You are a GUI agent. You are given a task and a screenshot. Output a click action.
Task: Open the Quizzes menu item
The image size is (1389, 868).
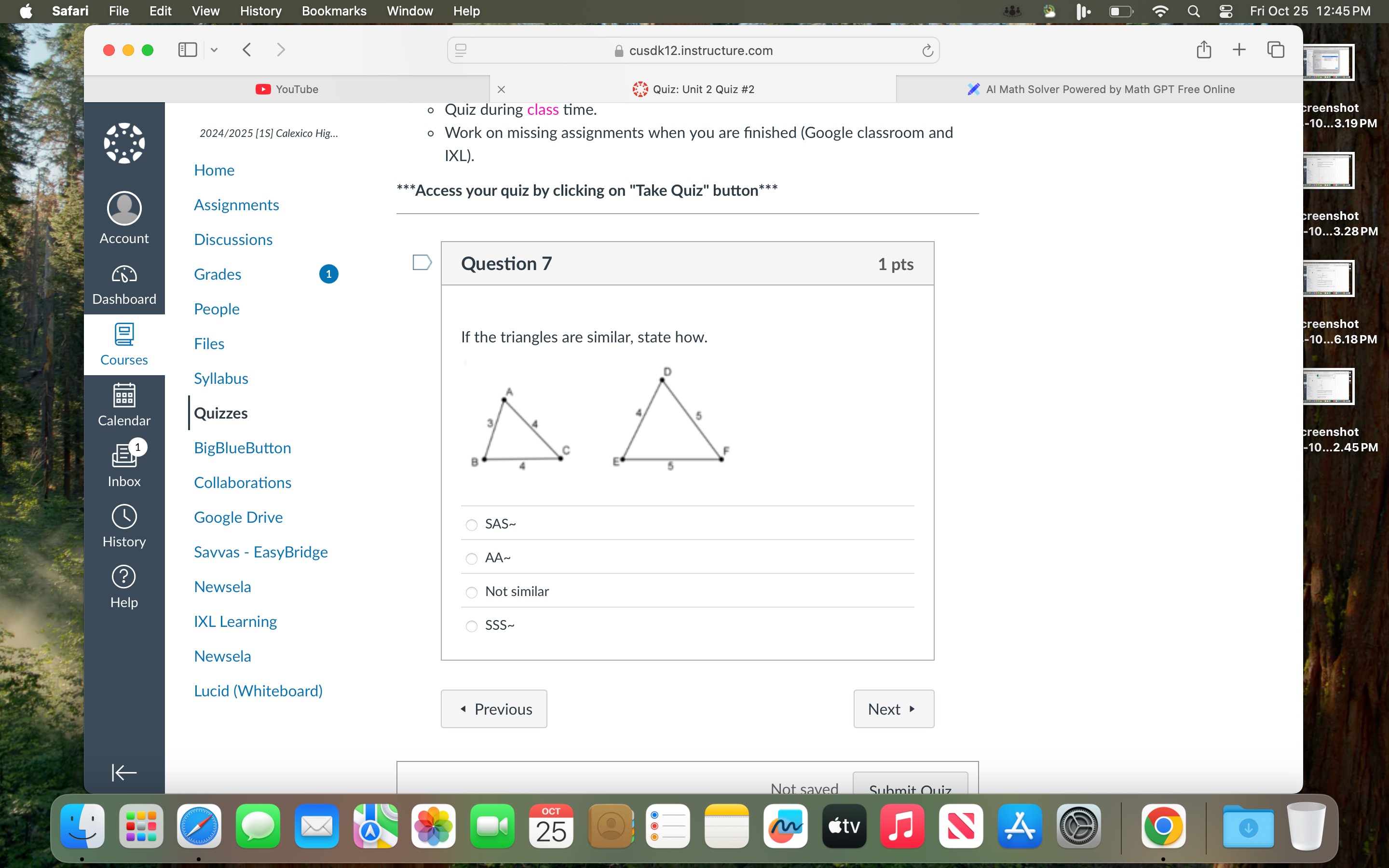221,413
